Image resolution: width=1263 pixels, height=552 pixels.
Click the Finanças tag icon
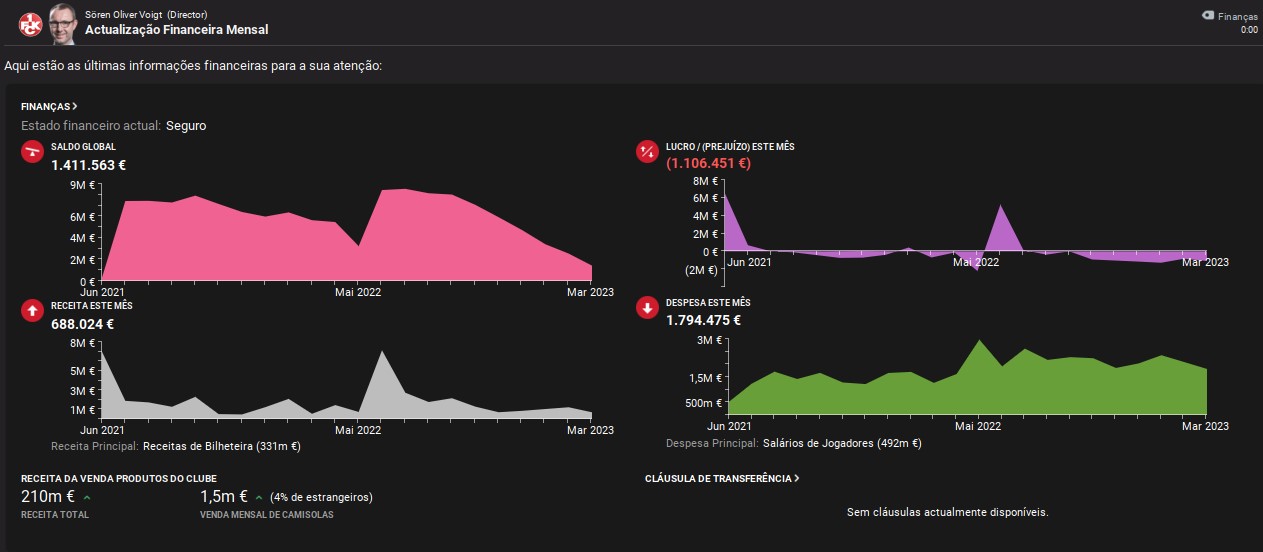(1208, 16)
